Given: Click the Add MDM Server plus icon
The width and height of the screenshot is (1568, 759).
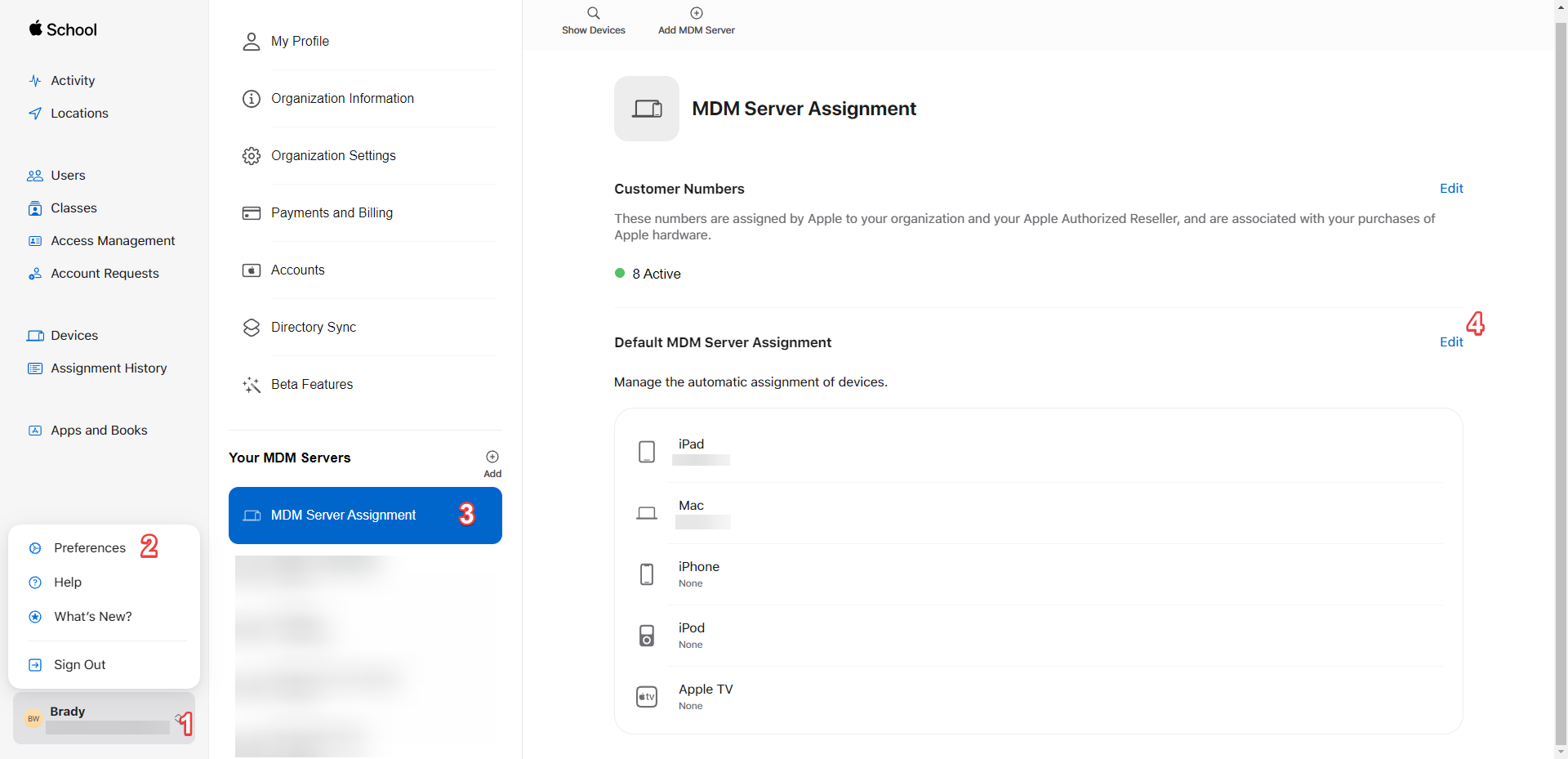Looking at the screenshot, I should [696, 13].
